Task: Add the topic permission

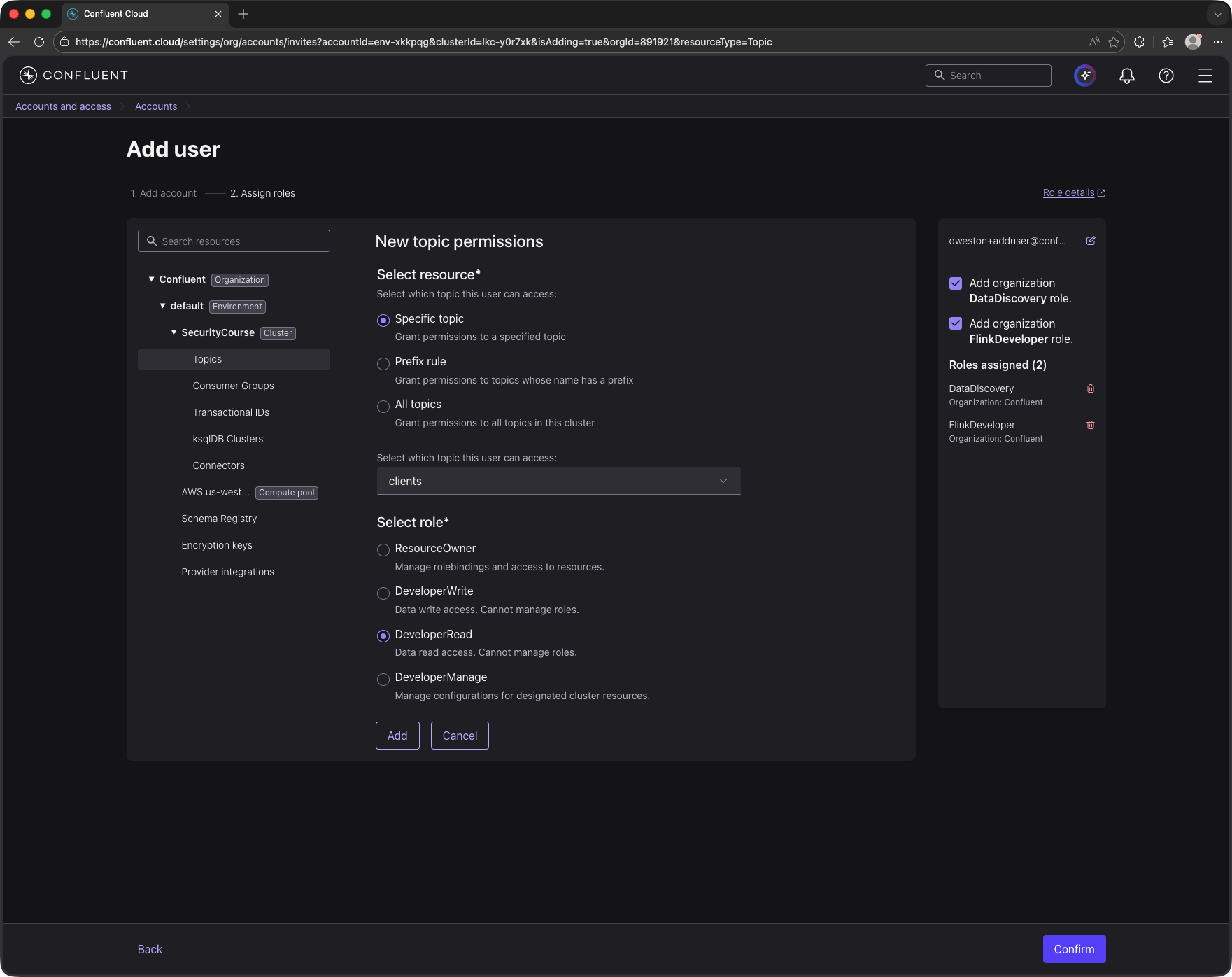Action: (x=397, y=736)
